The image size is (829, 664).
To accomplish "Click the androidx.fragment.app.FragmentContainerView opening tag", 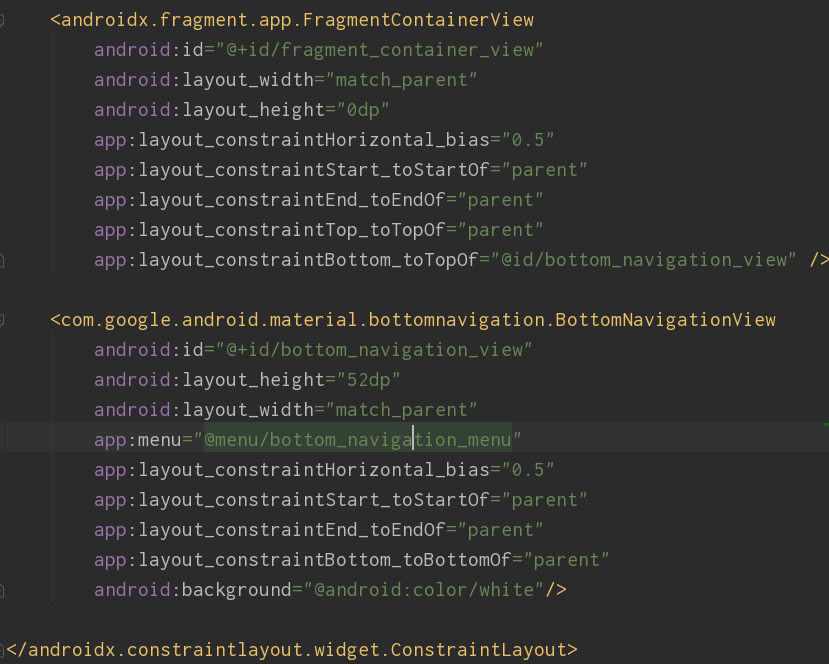I will coord(292,20).
